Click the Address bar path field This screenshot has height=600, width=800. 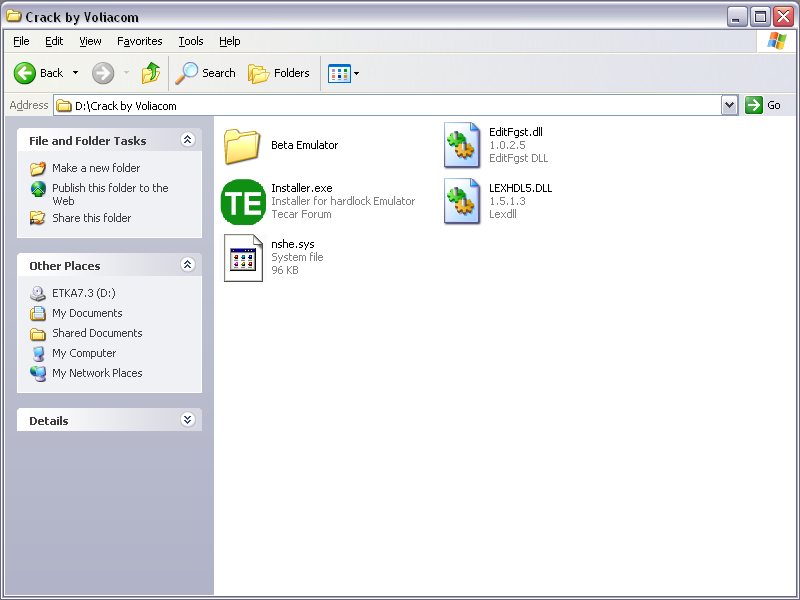click(x=390, y=105)
